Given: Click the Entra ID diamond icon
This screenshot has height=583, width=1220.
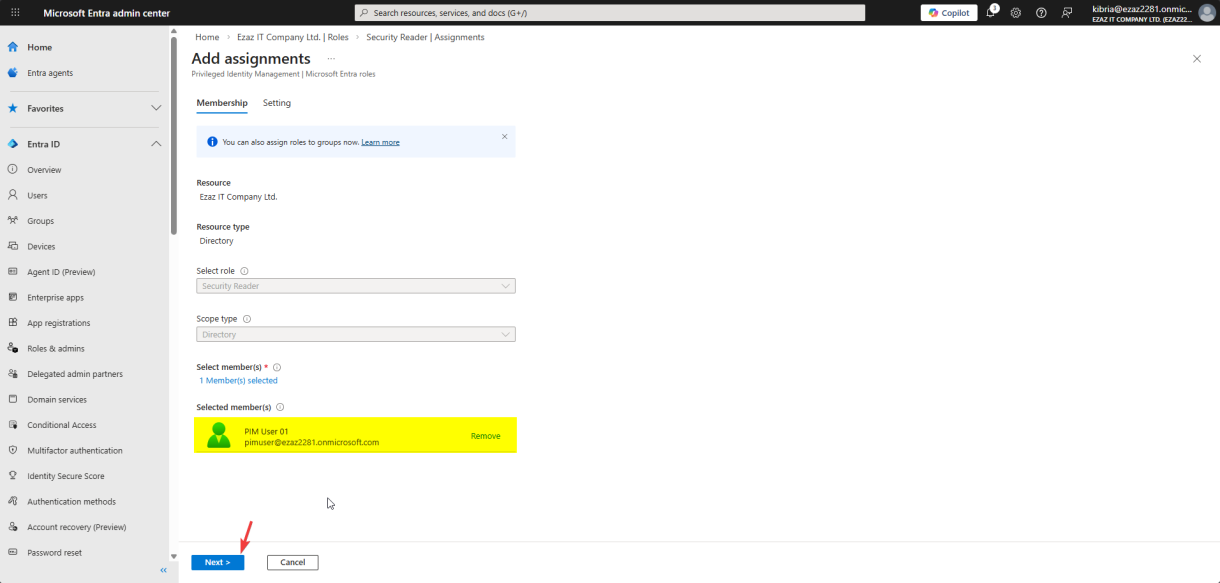Looking at the screenshot, I should (x=13, y=144).
